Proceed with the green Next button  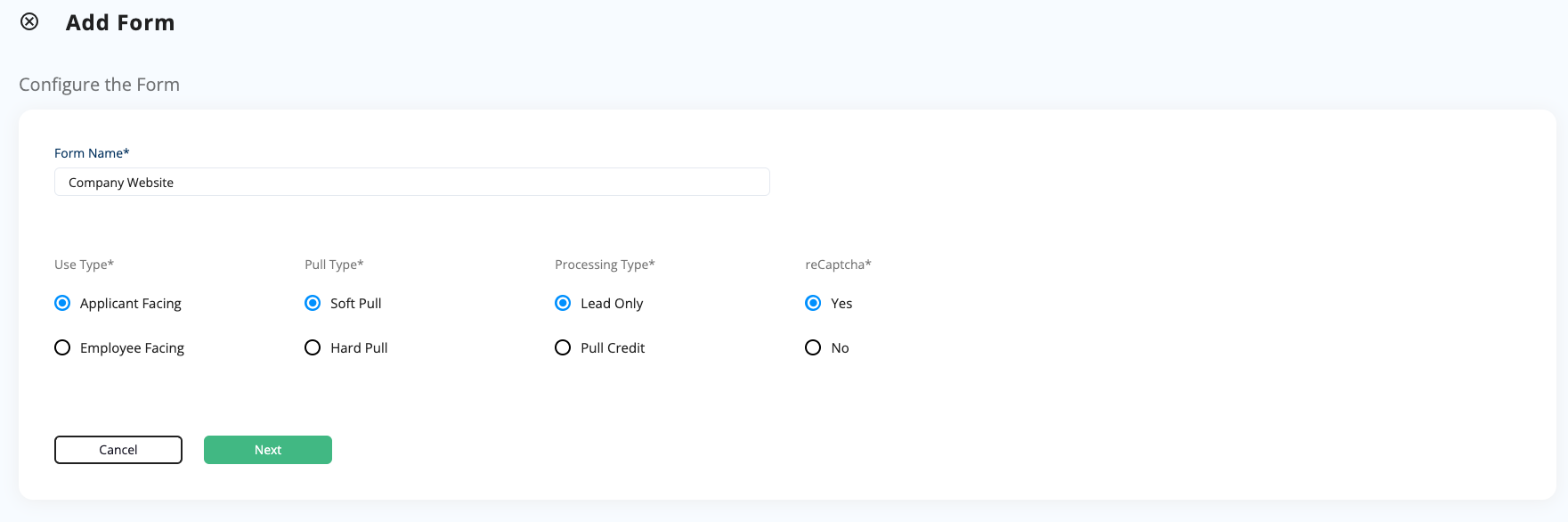(268, 450)
